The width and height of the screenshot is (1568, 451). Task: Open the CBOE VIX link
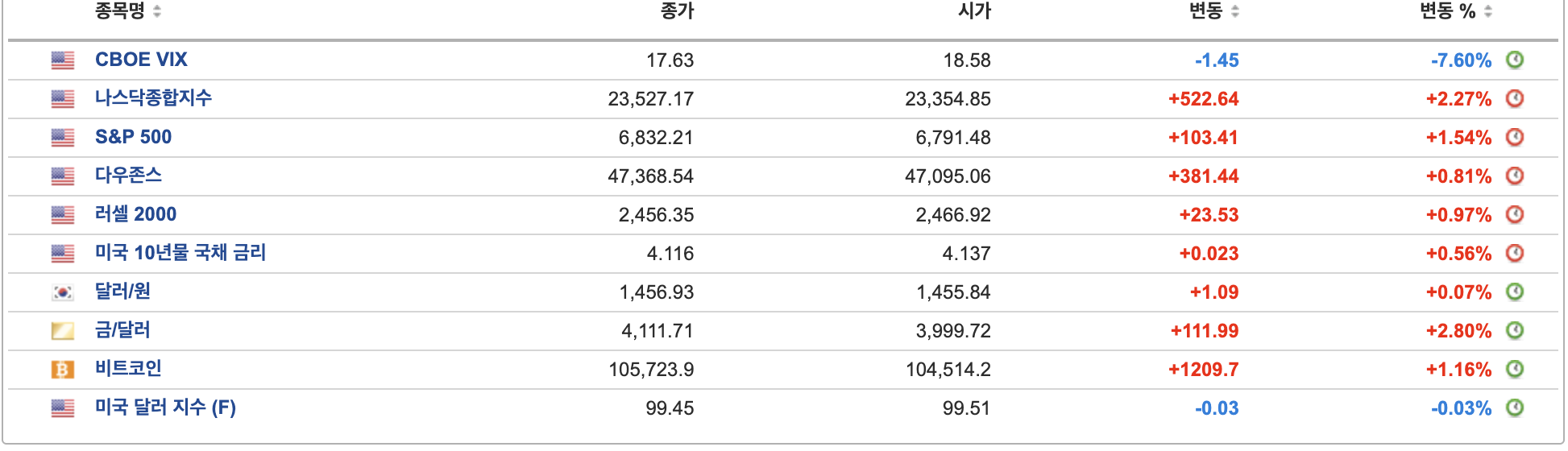pyautogui.click(x=141, y=60)
